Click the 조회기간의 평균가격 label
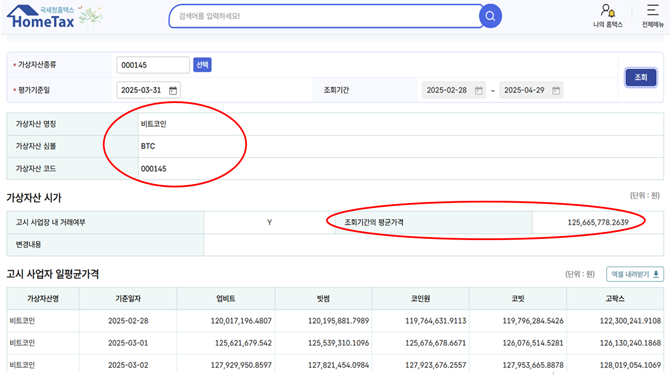 coord(374,222)
